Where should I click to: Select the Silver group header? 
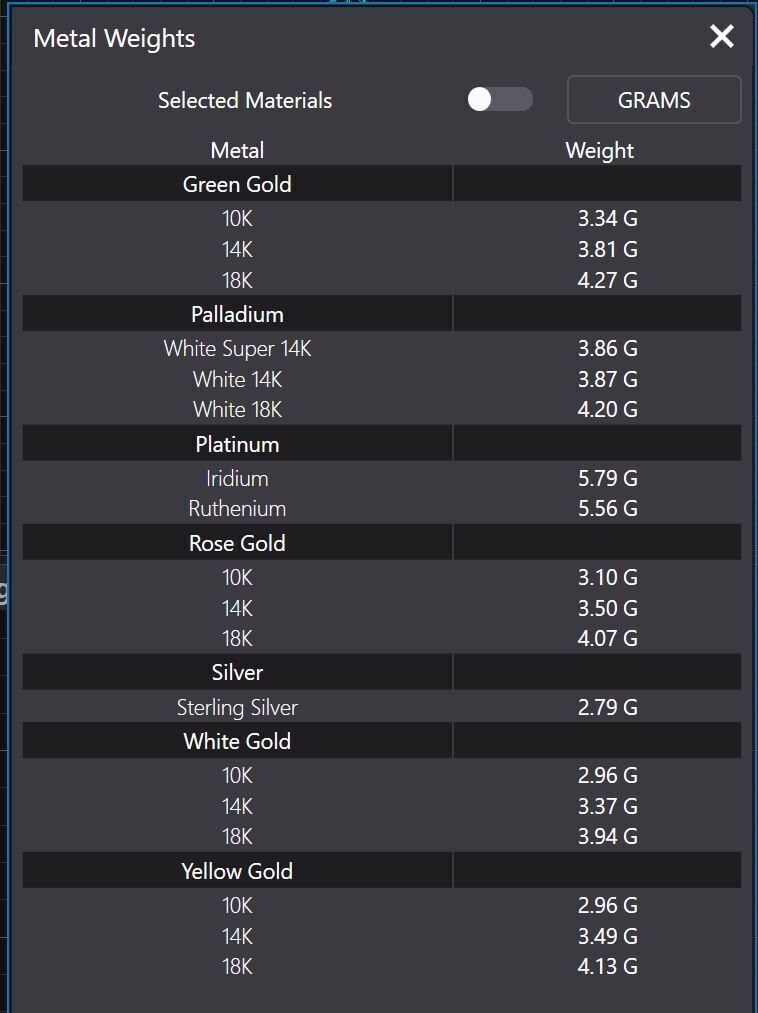tap(237, 672)
